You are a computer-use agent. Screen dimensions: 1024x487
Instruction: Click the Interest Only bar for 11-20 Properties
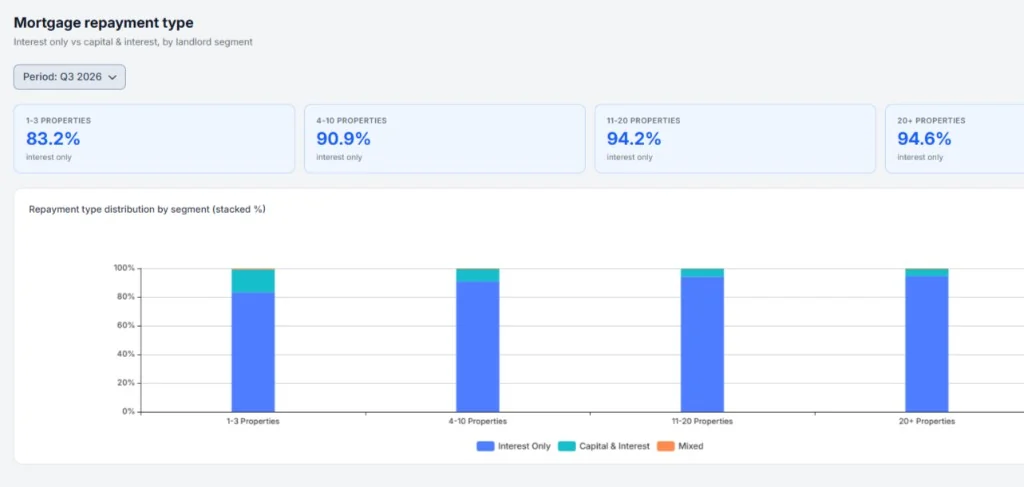coord(702,345)
